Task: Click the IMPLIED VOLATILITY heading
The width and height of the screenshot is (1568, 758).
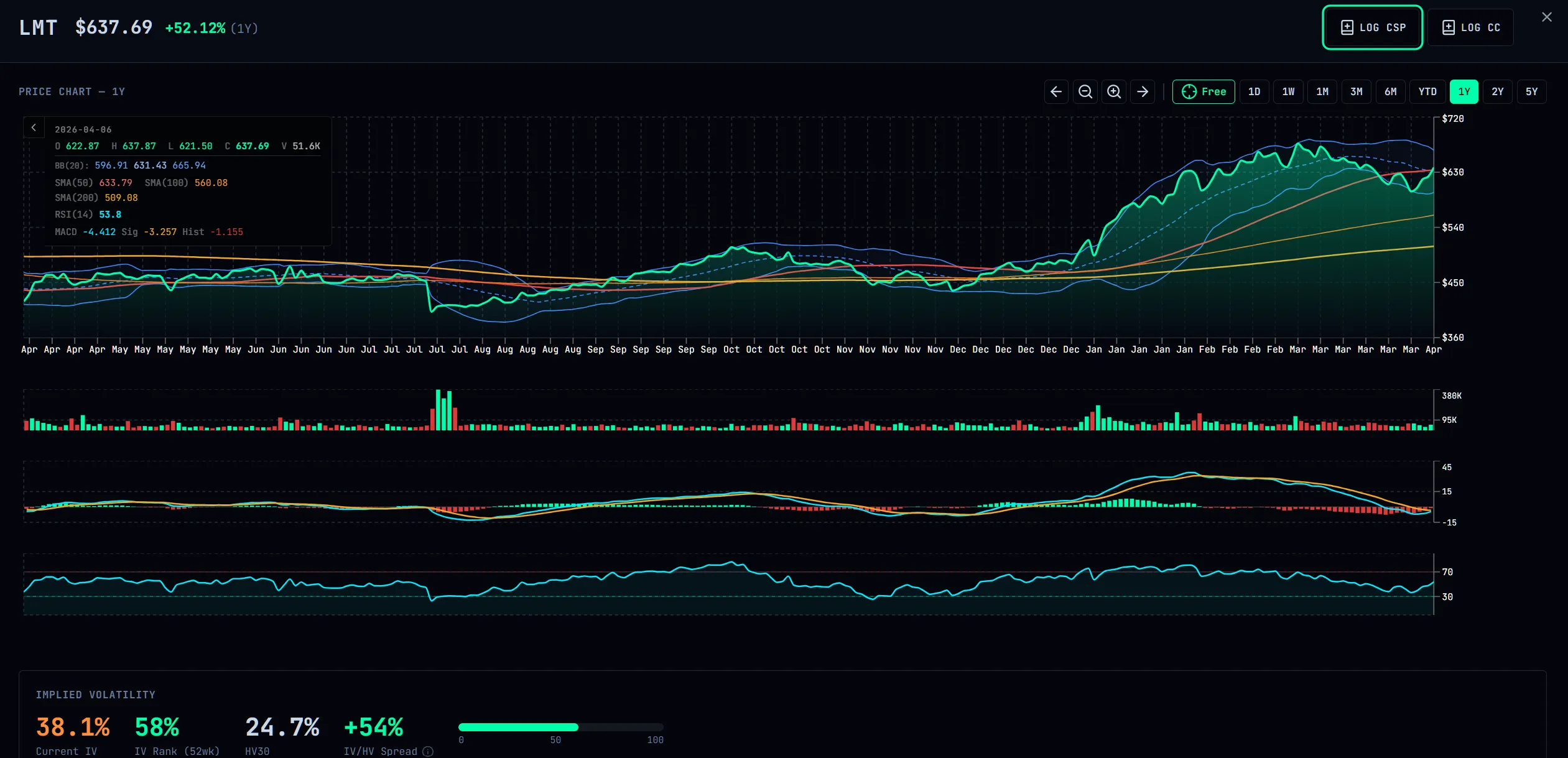Action: point(96,695)
